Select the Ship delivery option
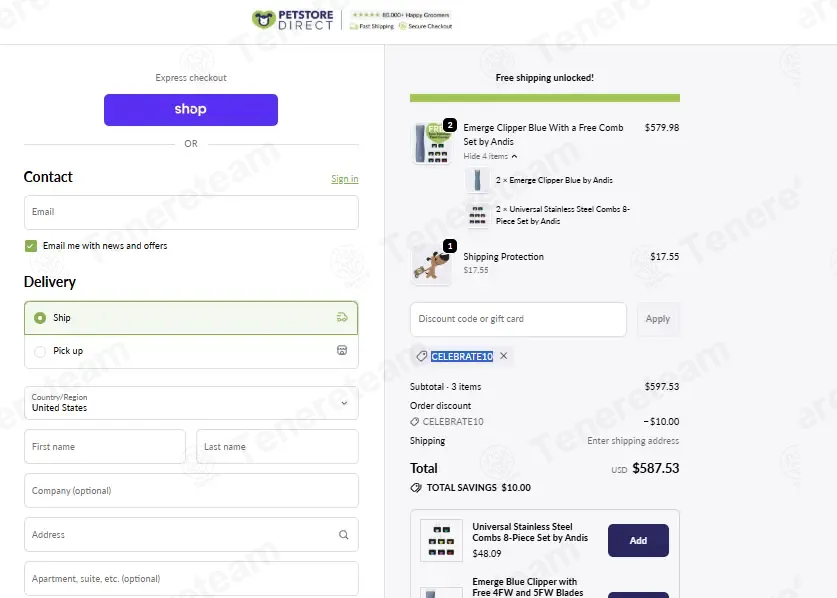837x598 pixels. [191, 318]
